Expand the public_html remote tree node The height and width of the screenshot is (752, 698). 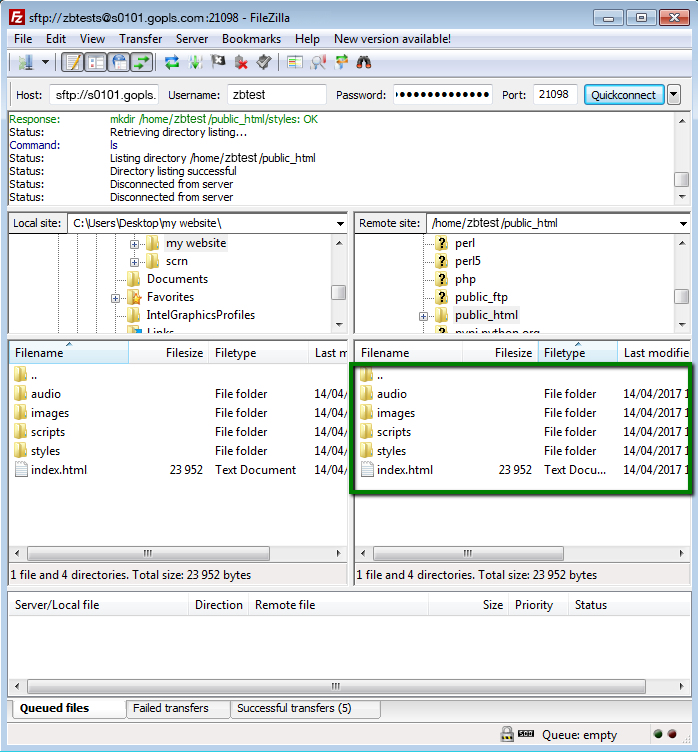coord(423,316)
